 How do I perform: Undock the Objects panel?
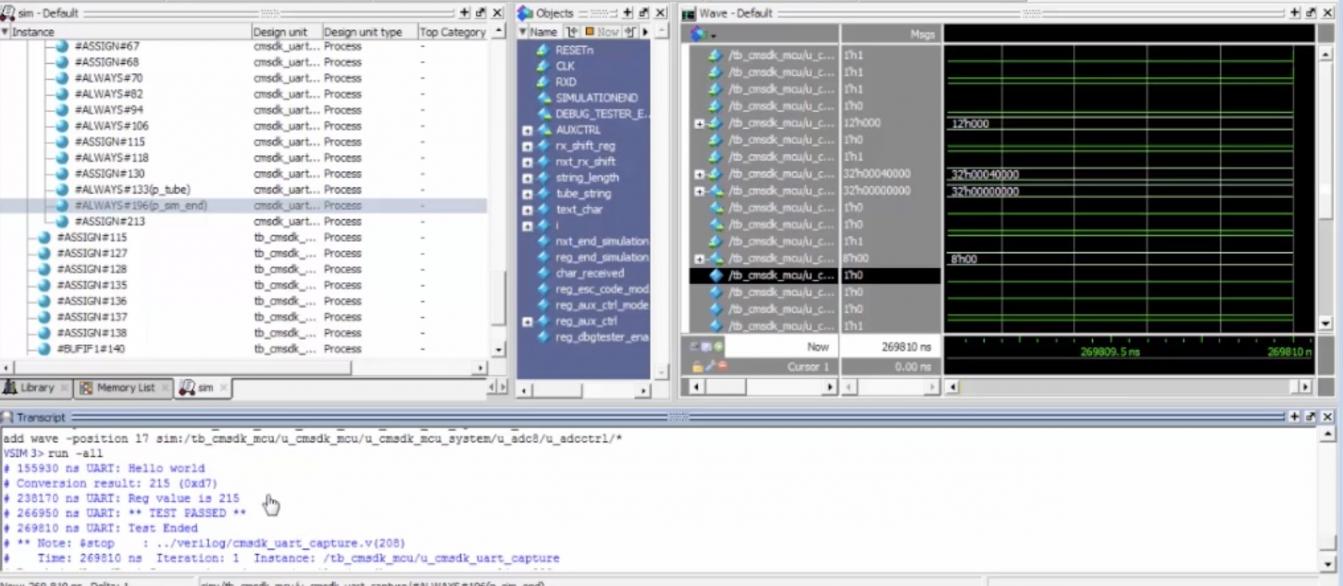point(644,13)
